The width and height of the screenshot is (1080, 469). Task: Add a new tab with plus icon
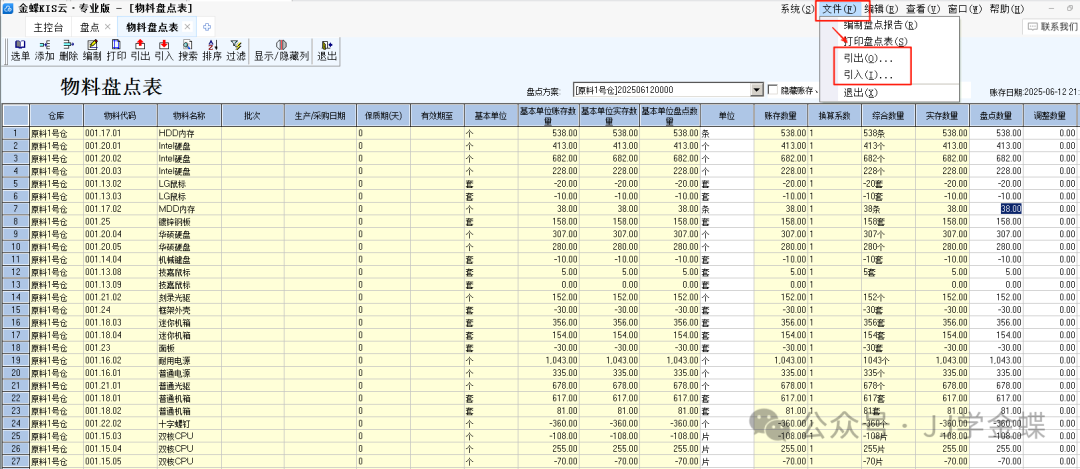pos(207,26)
